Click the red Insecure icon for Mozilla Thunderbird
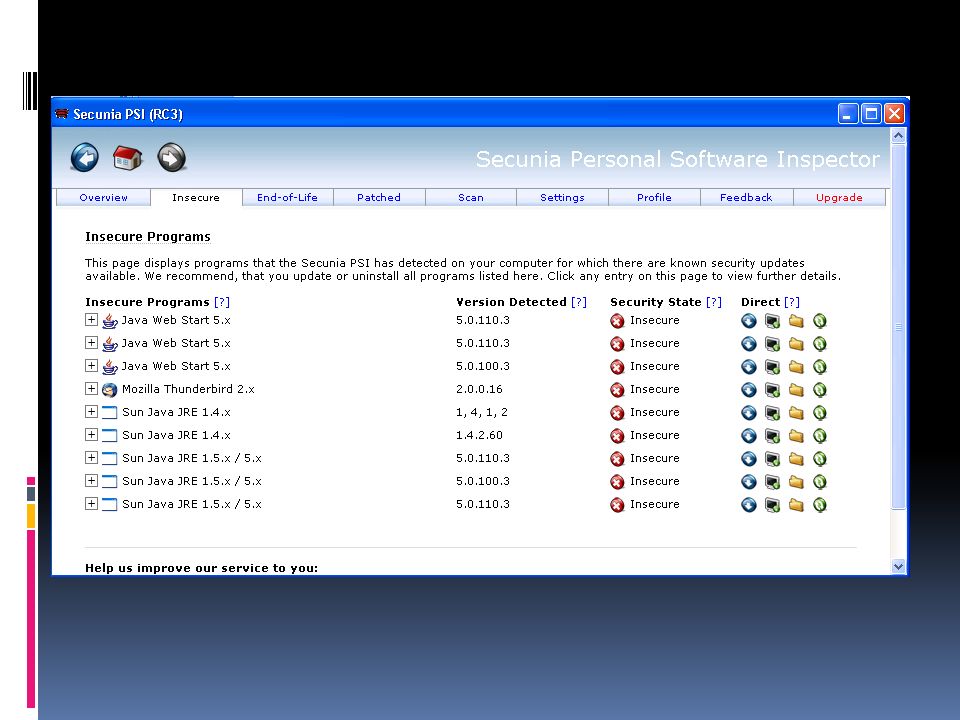Screen dimensions: 960x720 pyautogui.click(x=617, y=389)
